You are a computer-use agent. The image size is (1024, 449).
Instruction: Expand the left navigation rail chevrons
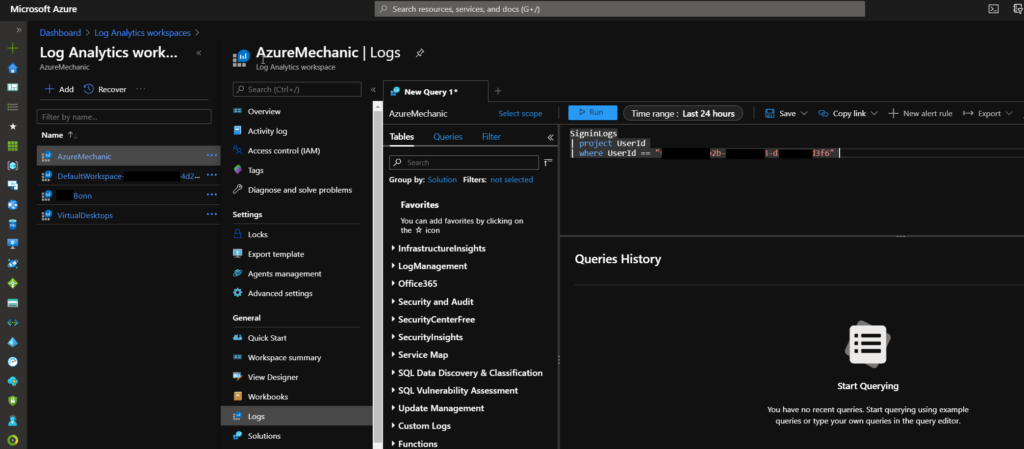tap(18, 30)
